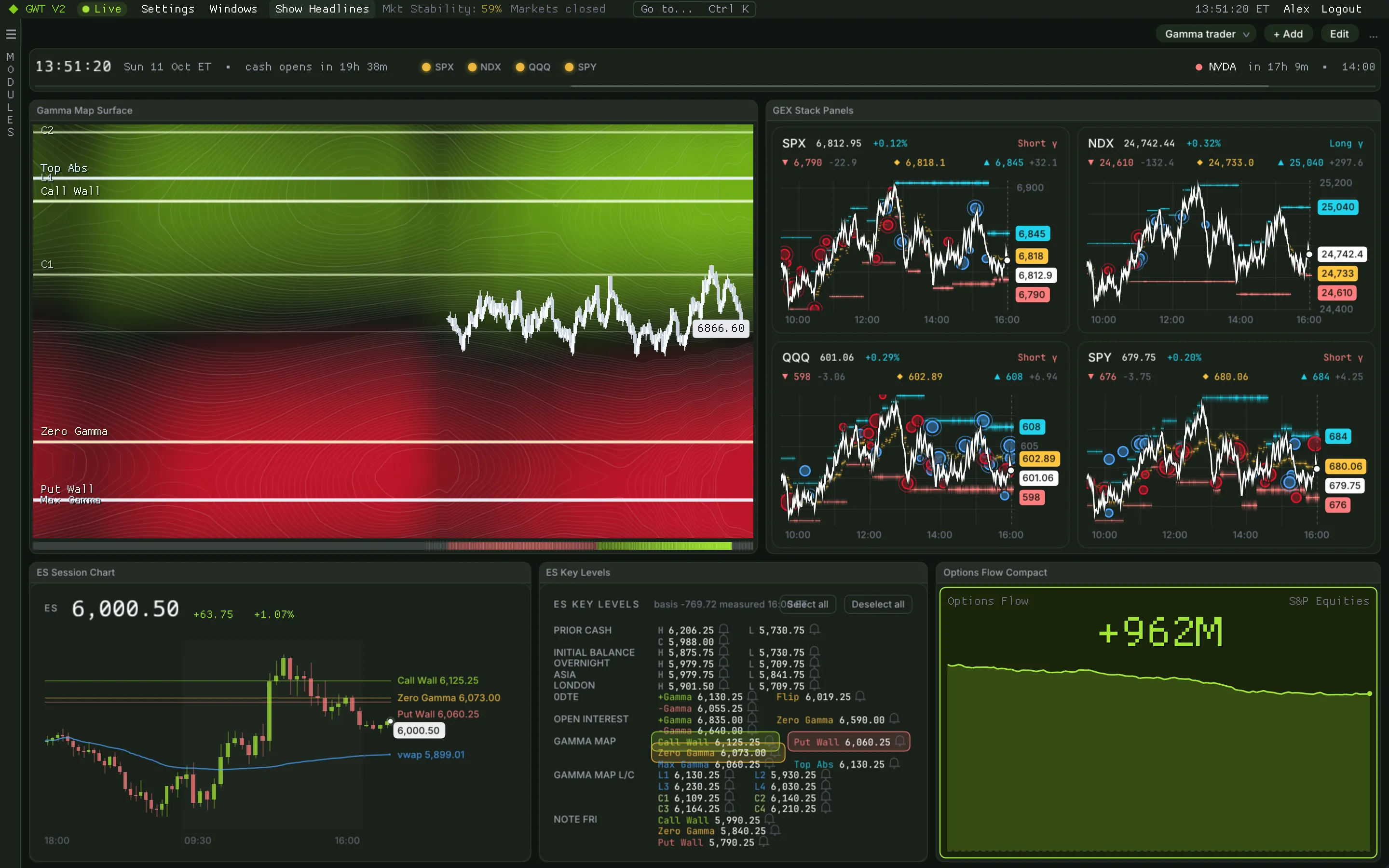This screenshot has width=1389, height=868.
Task: Click bell beside Note Fri Put Wall 5,790.25
Action: pos(764,841)
